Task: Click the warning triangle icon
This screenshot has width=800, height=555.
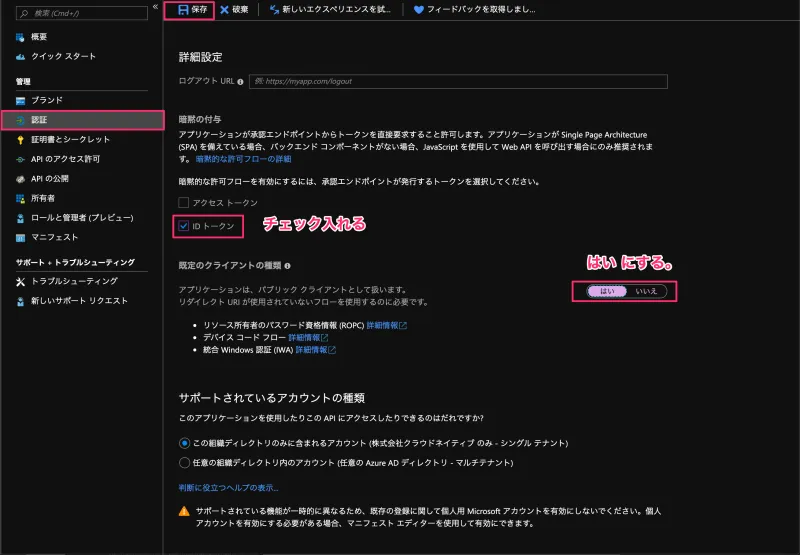Action: [x=184, y=511]
